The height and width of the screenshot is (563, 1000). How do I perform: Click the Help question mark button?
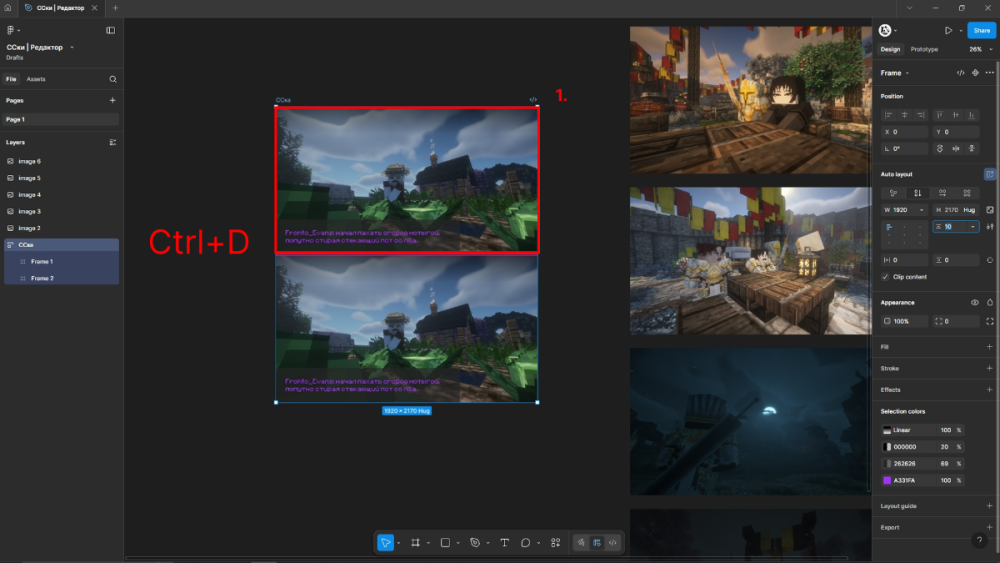979,540
